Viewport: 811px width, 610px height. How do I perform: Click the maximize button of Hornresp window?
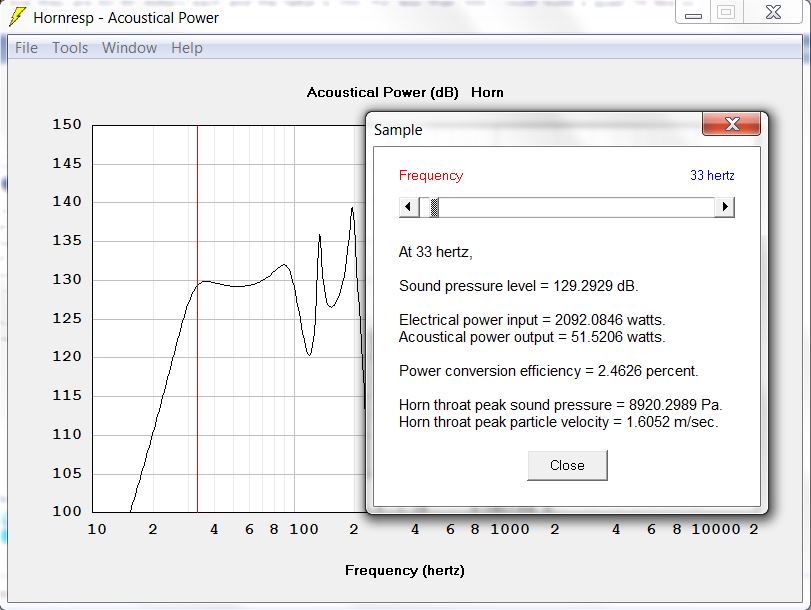click(x=726, y=12)
